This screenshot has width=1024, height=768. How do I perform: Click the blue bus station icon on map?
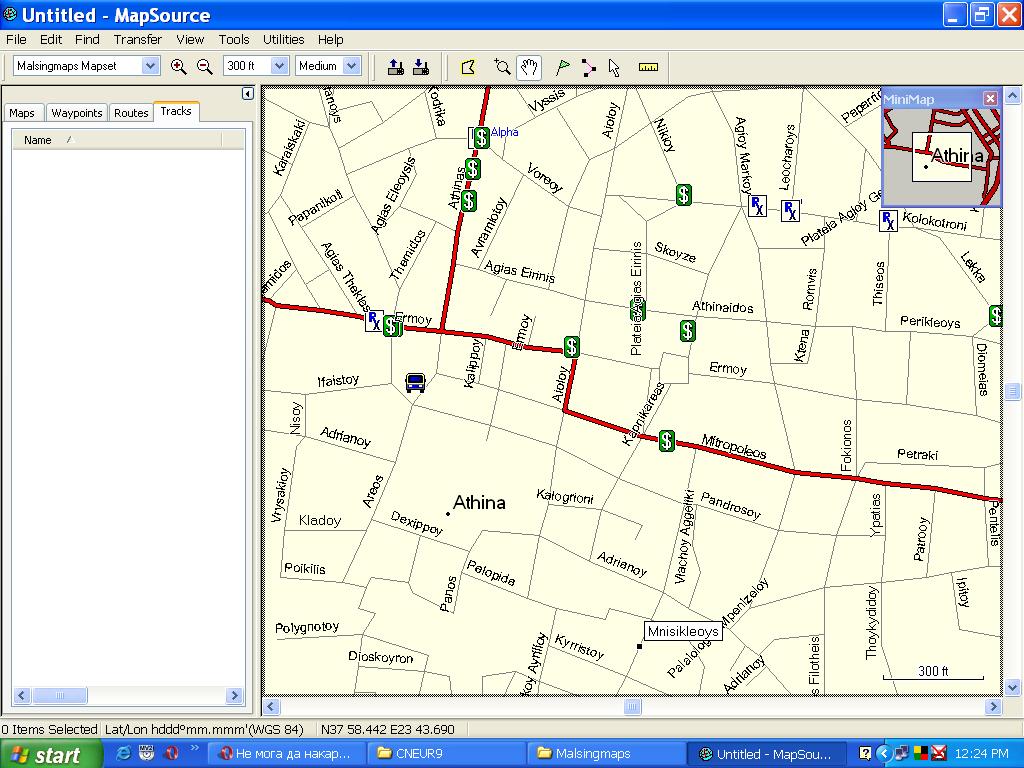pos(415,382)
